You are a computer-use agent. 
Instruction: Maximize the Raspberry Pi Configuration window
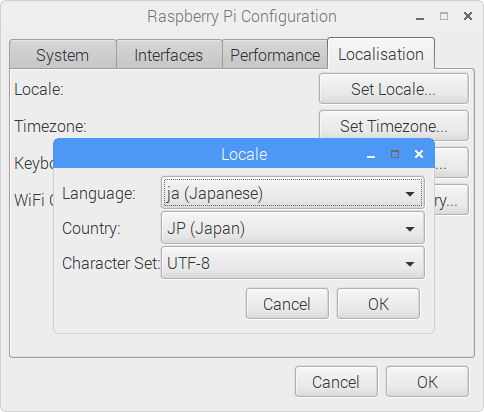tap(444, 16)
